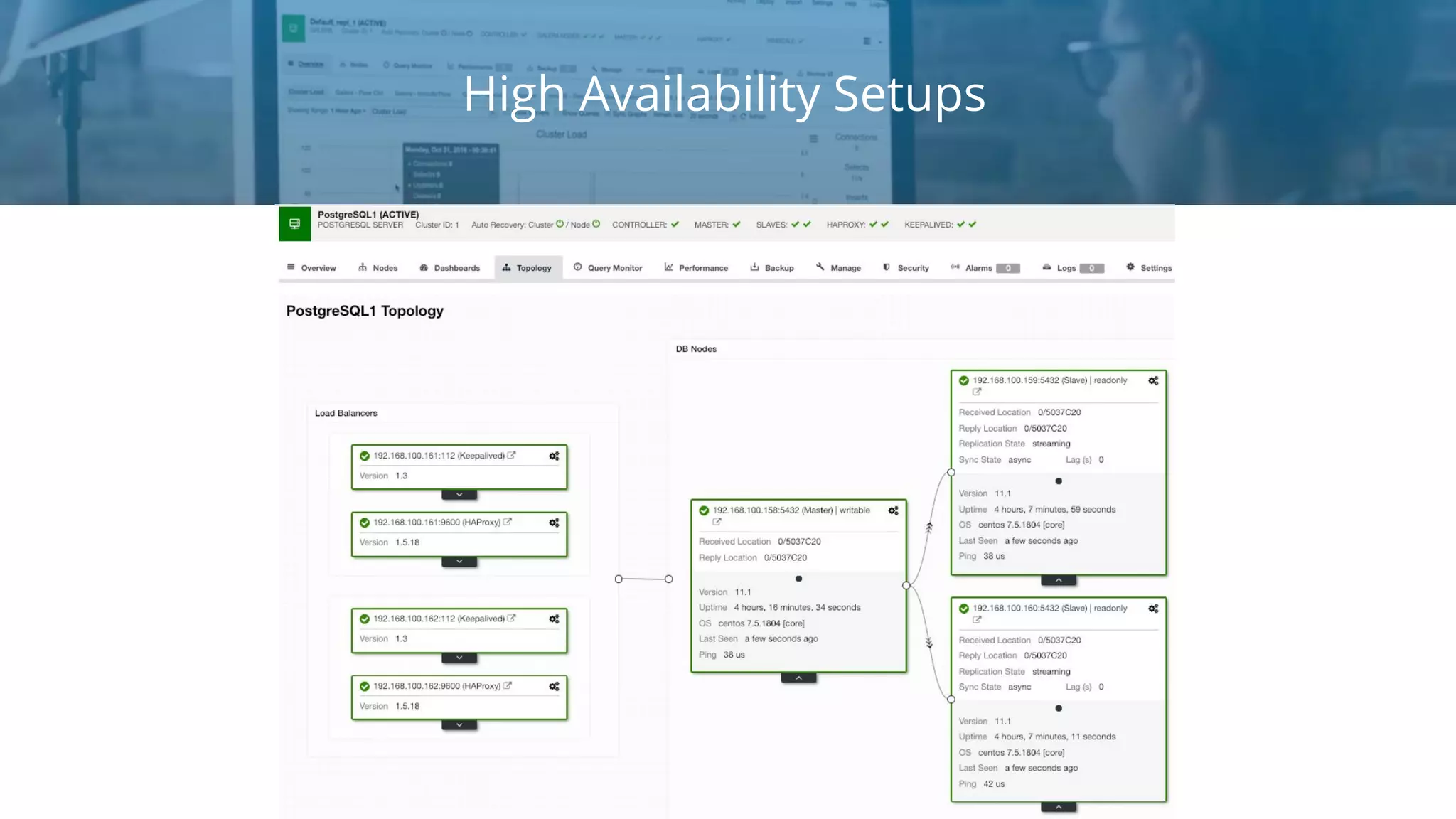Open gear menu for 192.168.100.162:9600 HAProxy
This screenshot has width=1456, height=819.
tap(554, 687)
